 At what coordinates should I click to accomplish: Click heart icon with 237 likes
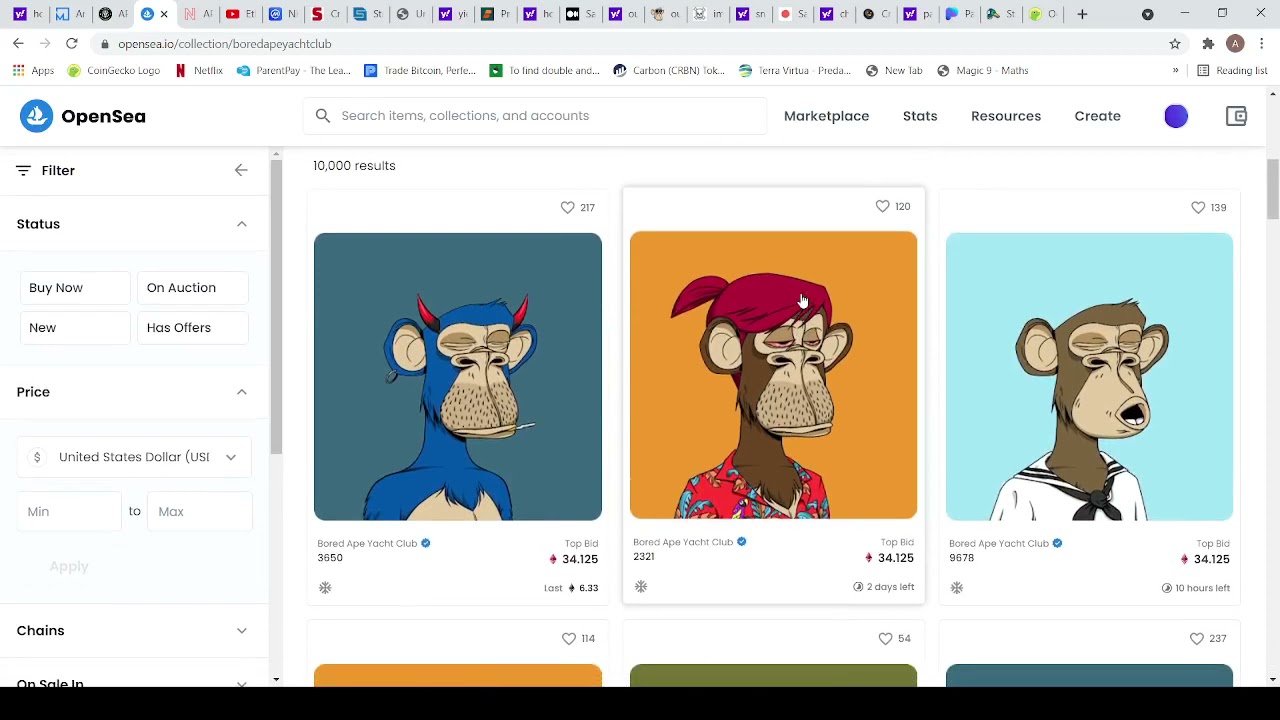pos(1197,638)
